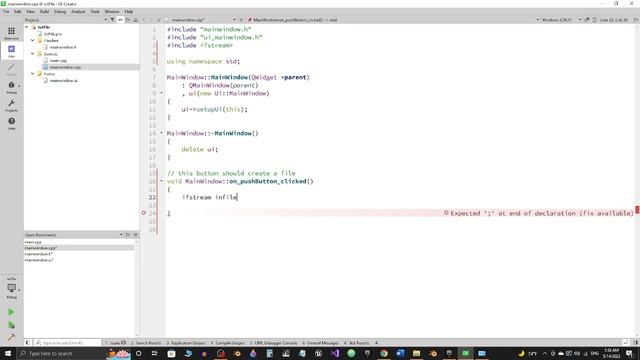Select main.cpp in Sources folder
640x360 pixels.
coord(58,60)
